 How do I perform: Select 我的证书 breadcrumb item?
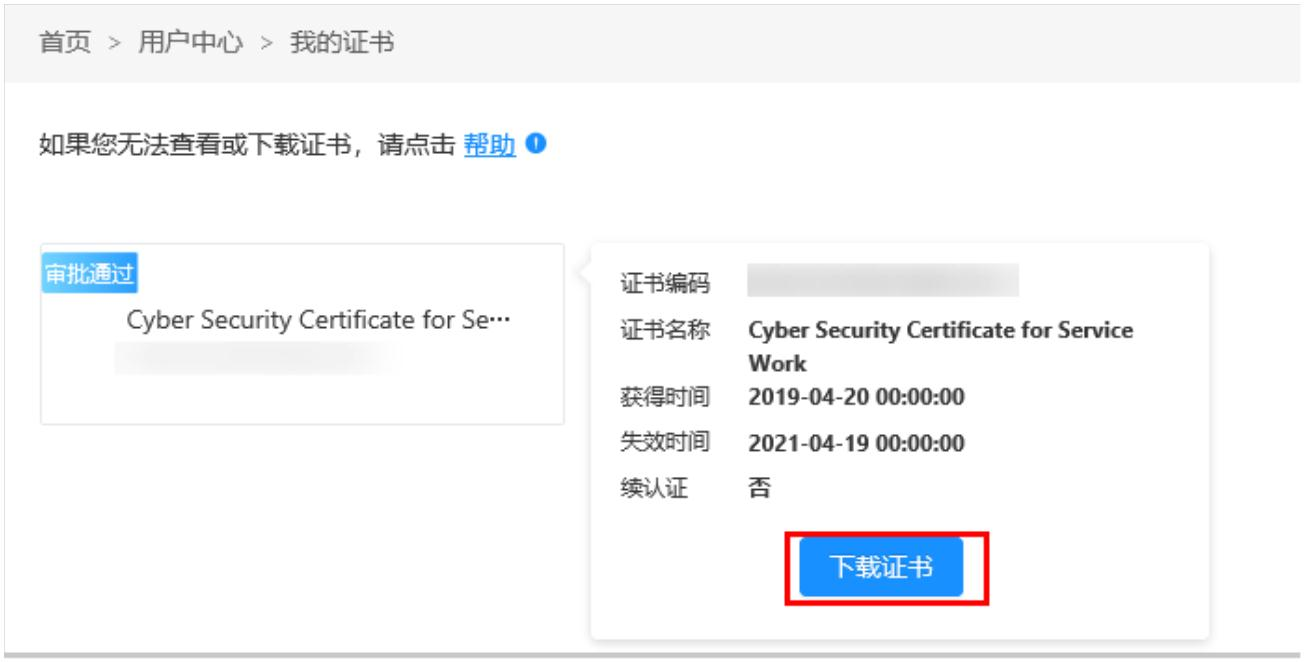342,43
